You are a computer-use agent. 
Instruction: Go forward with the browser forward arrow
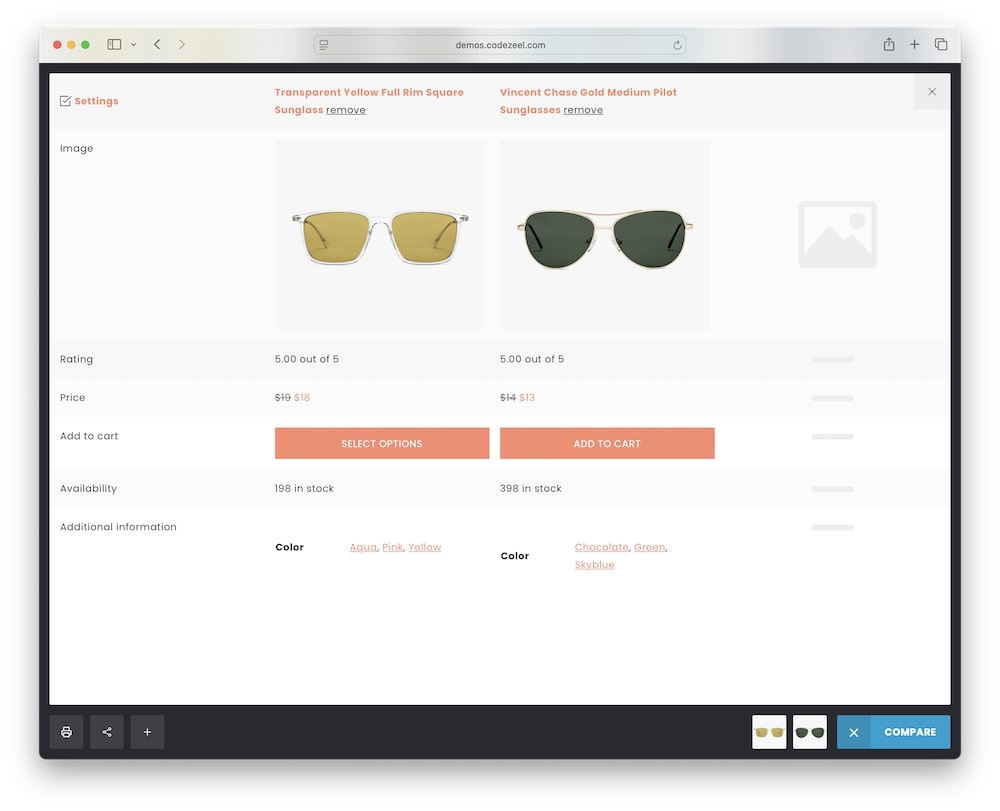[x=182, y=45]
